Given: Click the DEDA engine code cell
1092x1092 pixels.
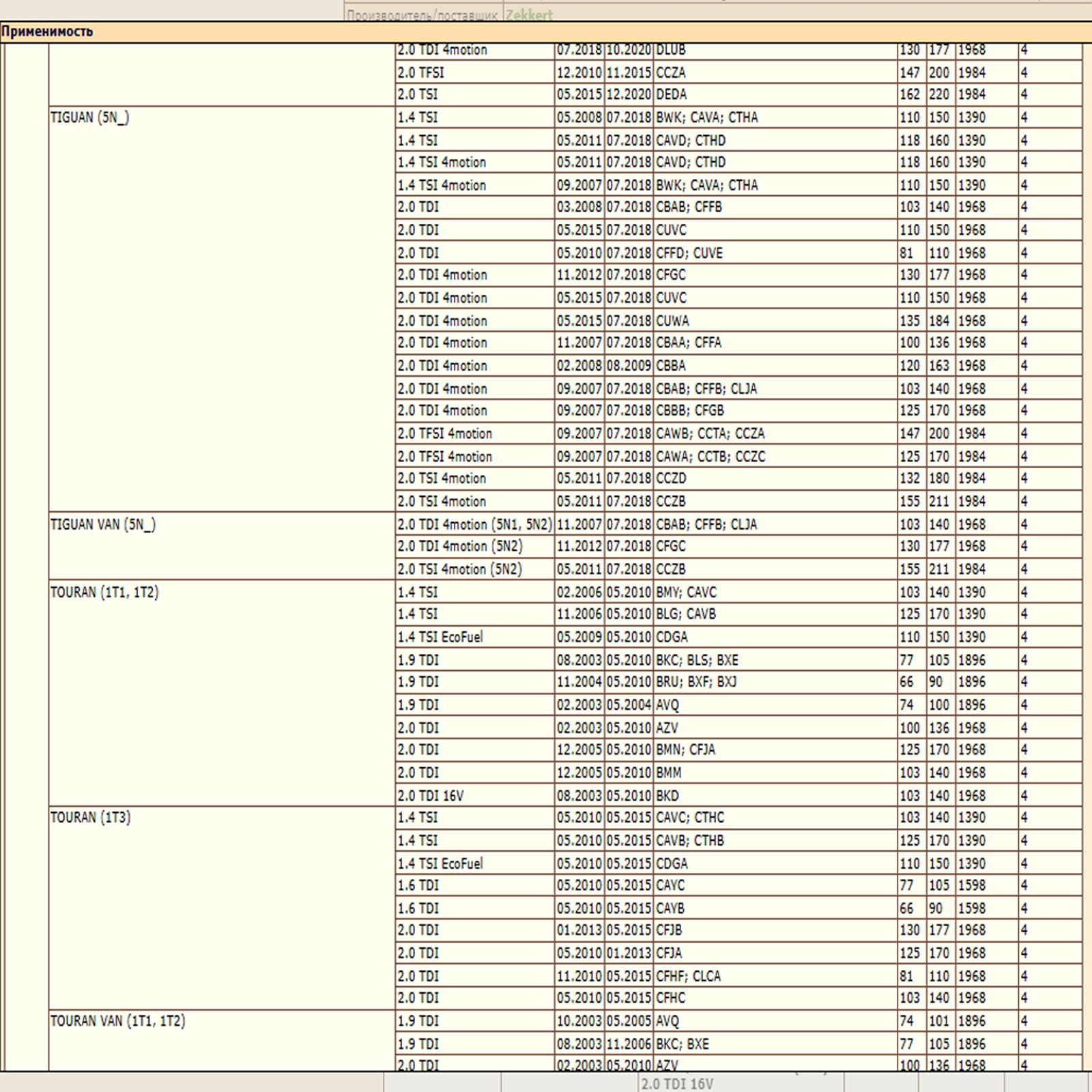Looking at the screenshot, I should [x=672, y=94].
